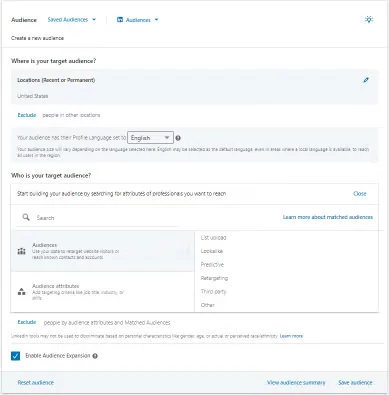Uncheck Enable Audience Expansion checkbox
The height and width of the screenshot is (395, 389).
coord(15,356)
